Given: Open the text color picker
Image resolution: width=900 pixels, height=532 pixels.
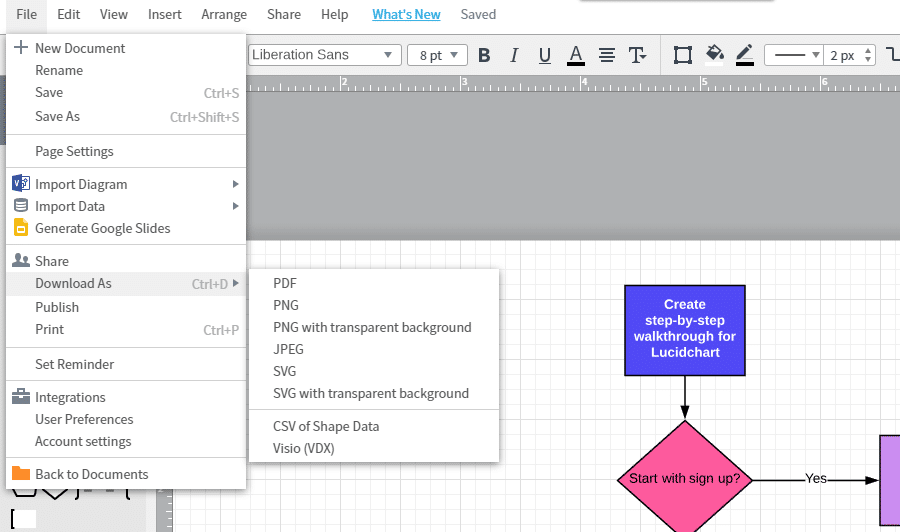Looking at the screenshot, I should pos(575,55).
